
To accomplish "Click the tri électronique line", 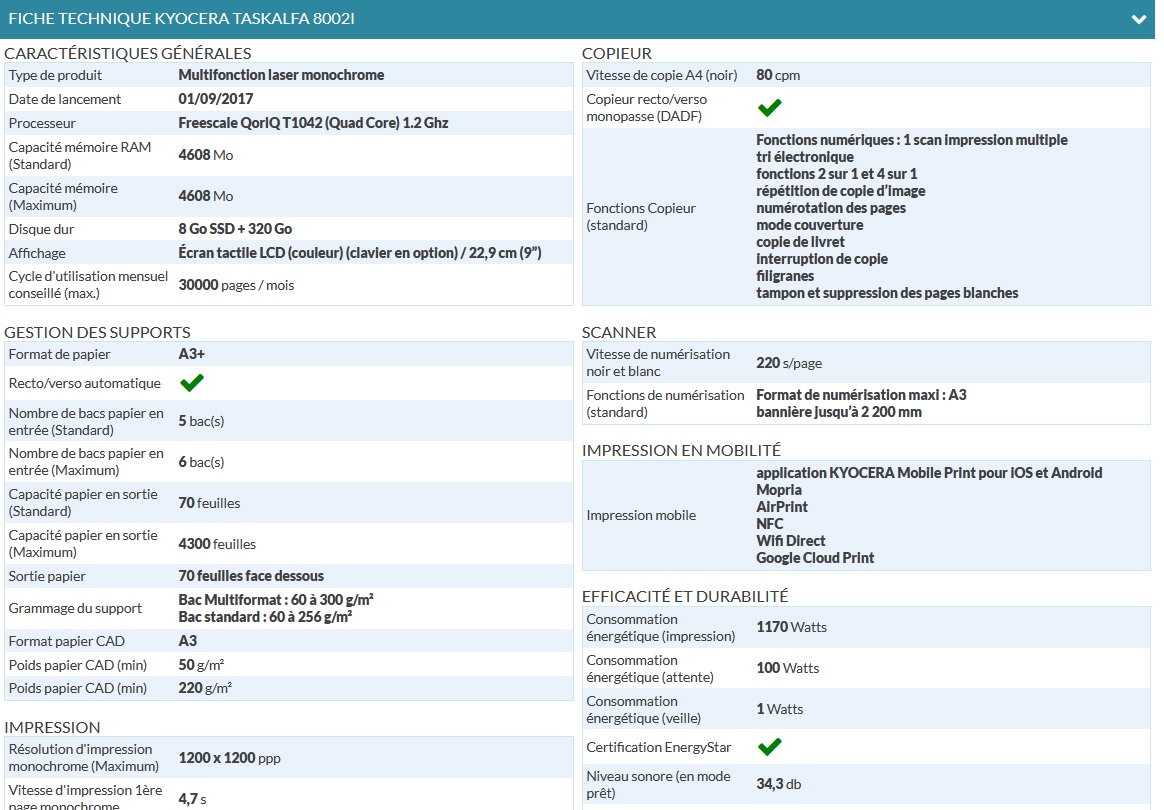I will pyautogui.click(x=805, y=157).
